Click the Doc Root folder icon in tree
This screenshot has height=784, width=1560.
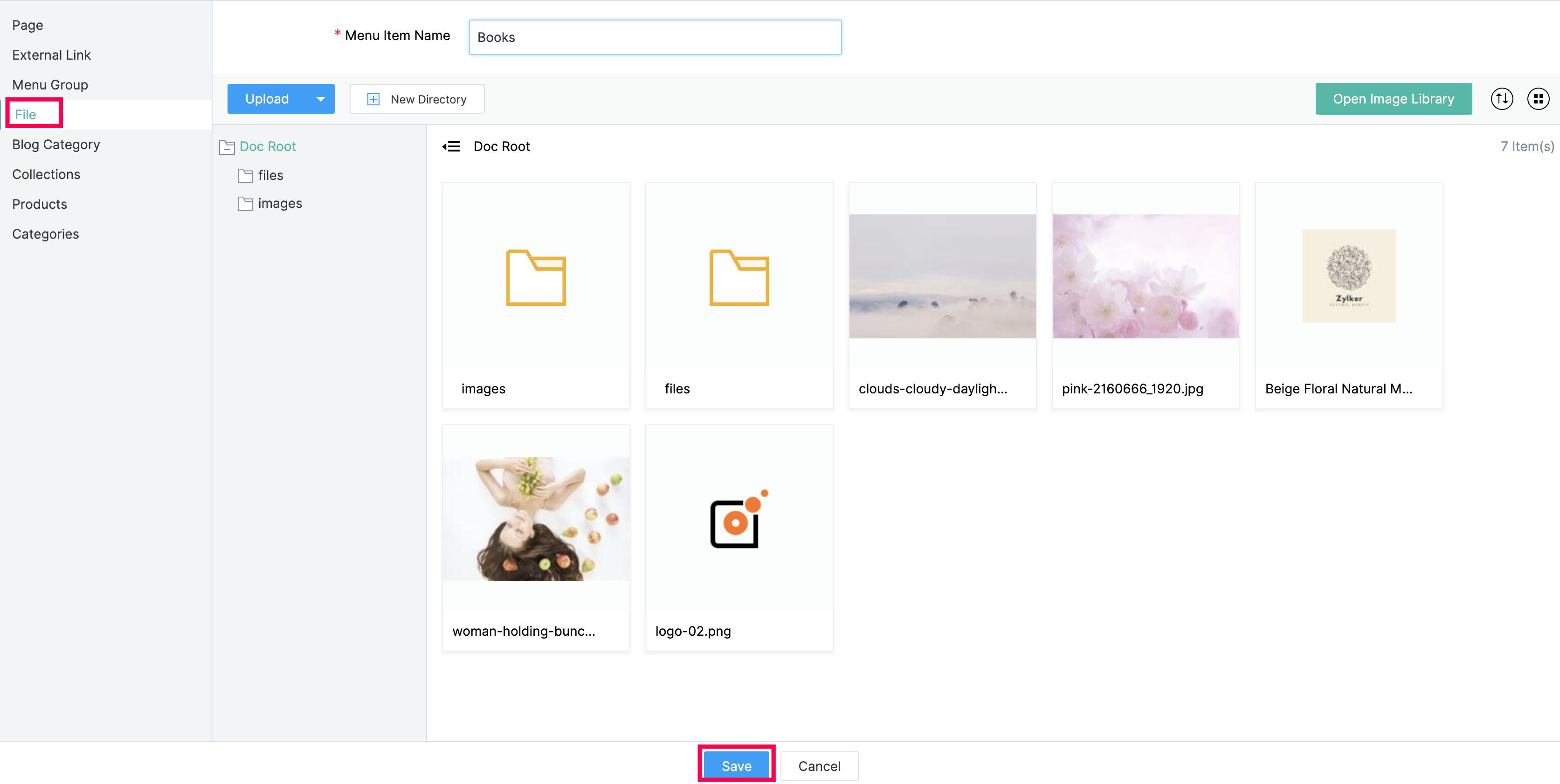point(227,146)
